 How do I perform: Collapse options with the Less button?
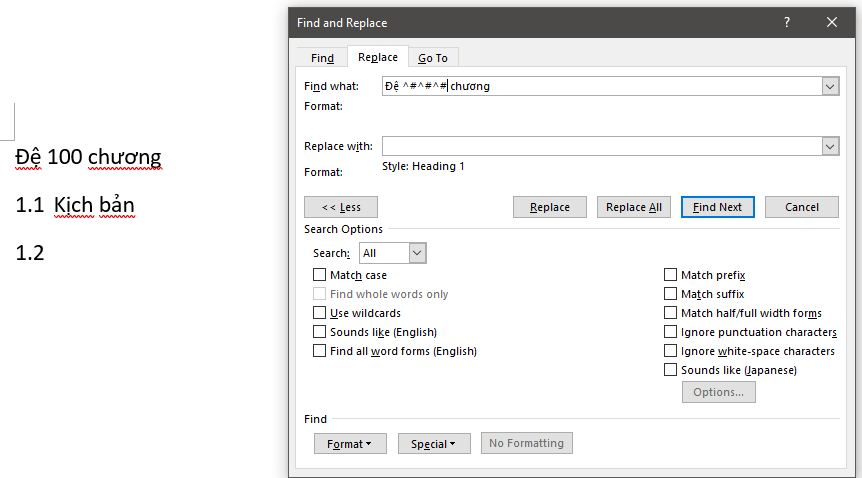(x=341, y=207)
